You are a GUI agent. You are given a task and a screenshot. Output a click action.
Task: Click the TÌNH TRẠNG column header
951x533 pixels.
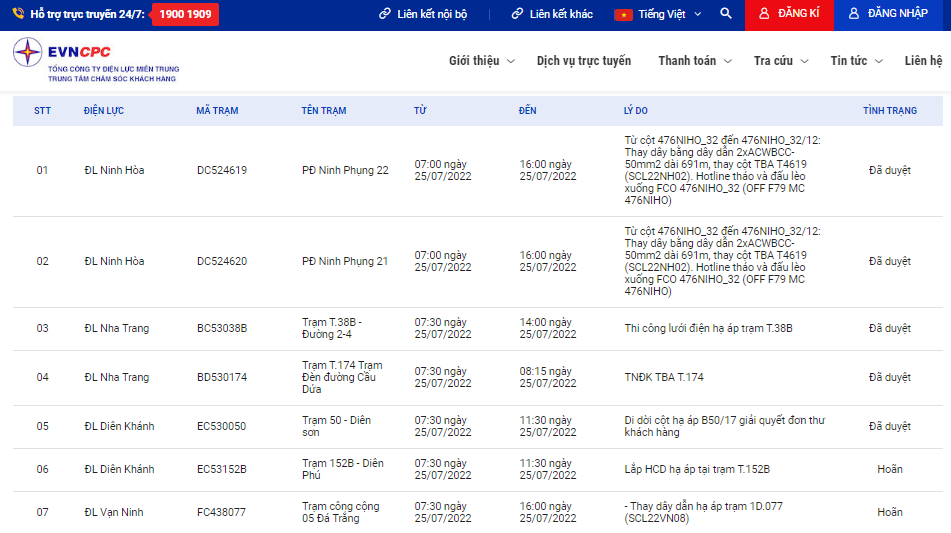[889, 110]
